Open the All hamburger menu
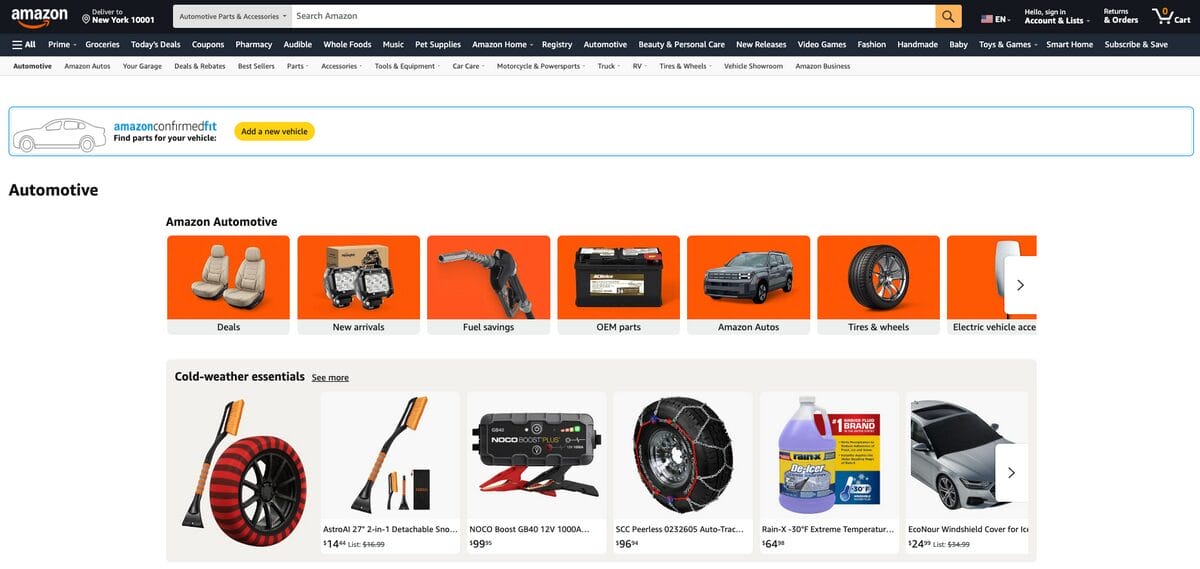The image size is (1200, 569). (24, 44)
